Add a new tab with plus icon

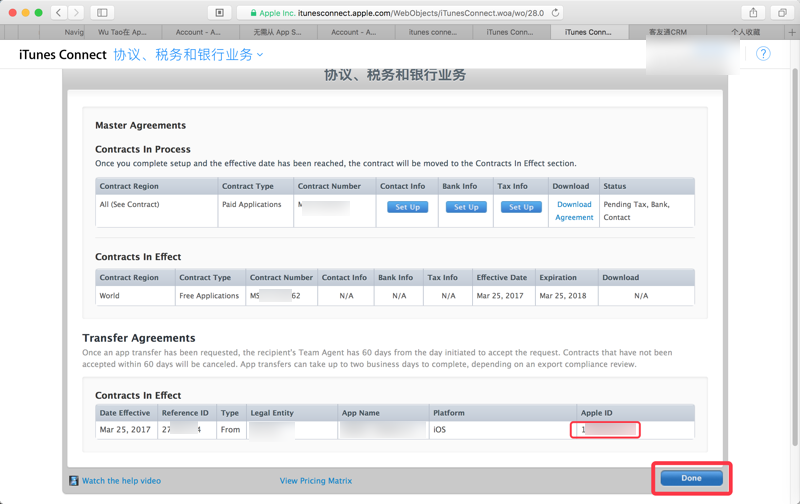(x=792, y=32)
